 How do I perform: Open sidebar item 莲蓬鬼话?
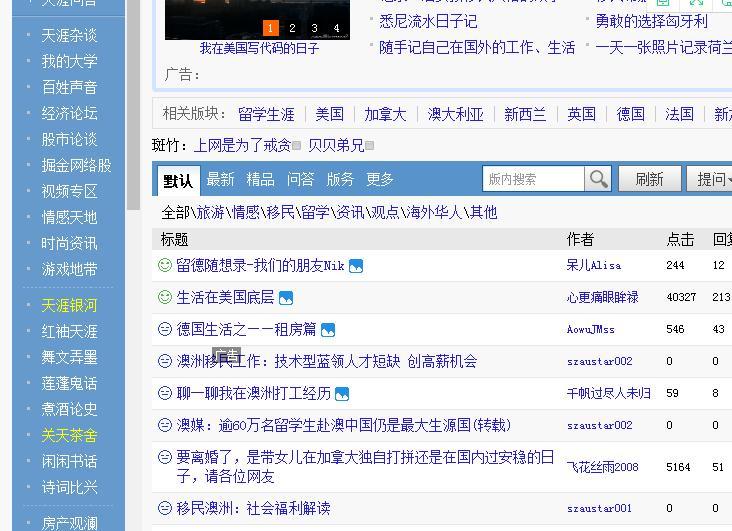pos(69,383)
